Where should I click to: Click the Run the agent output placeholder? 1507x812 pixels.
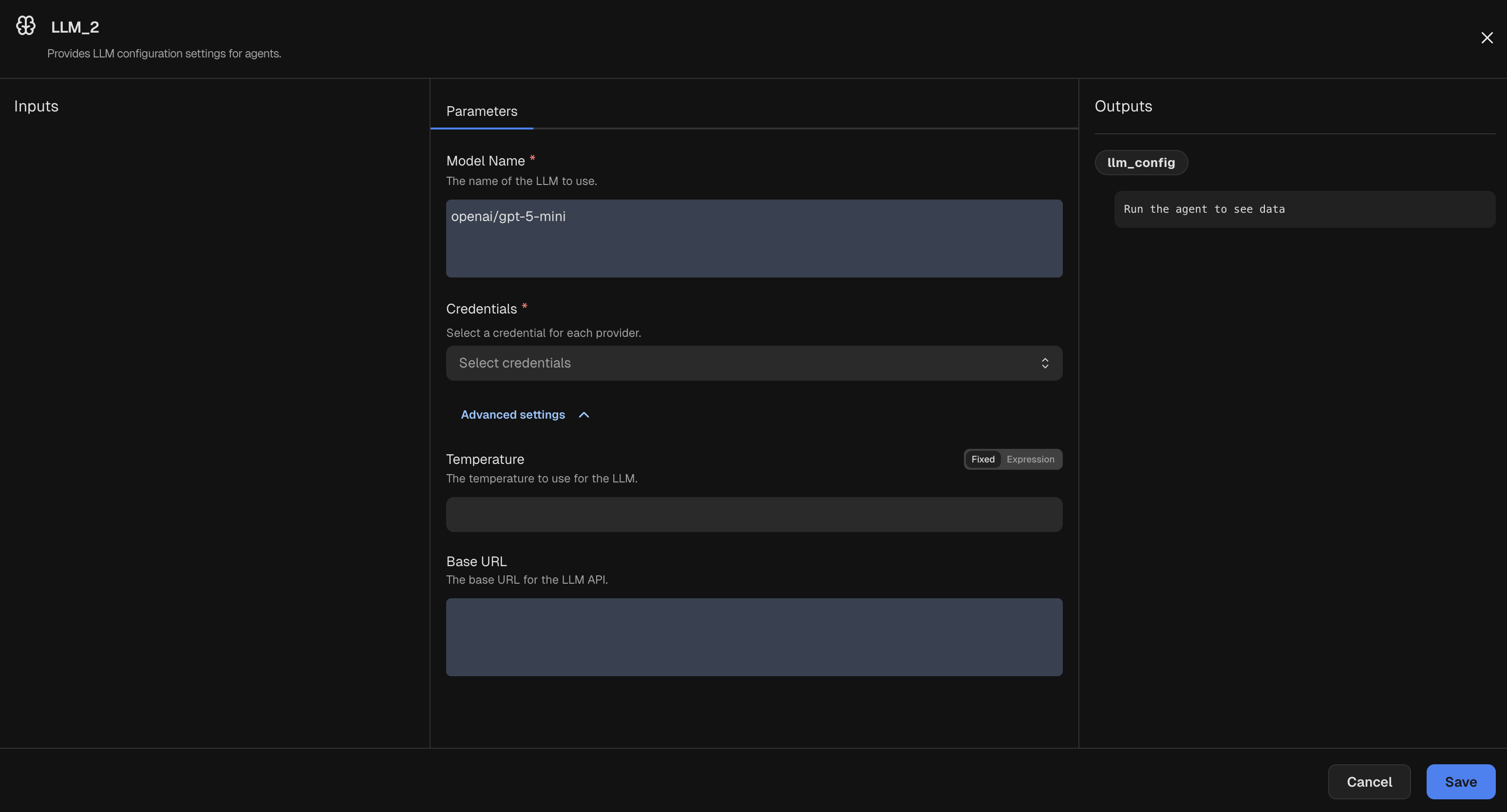[x=1304, y=209]
